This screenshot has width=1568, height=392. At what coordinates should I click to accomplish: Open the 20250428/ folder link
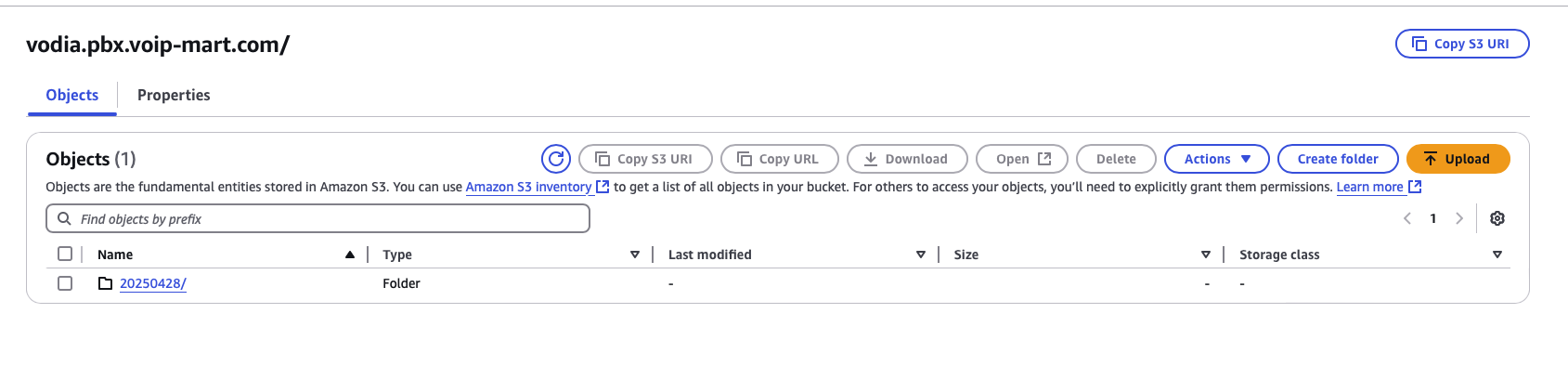coord(153,283)
